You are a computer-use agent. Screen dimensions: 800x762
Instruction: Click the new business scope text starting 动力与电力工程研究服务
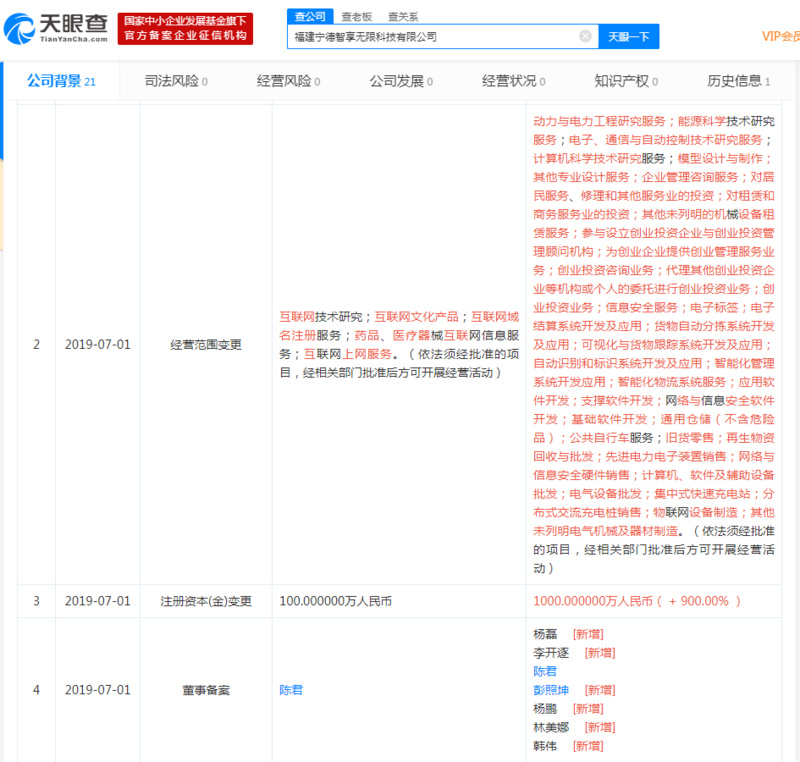pos(654,345)
